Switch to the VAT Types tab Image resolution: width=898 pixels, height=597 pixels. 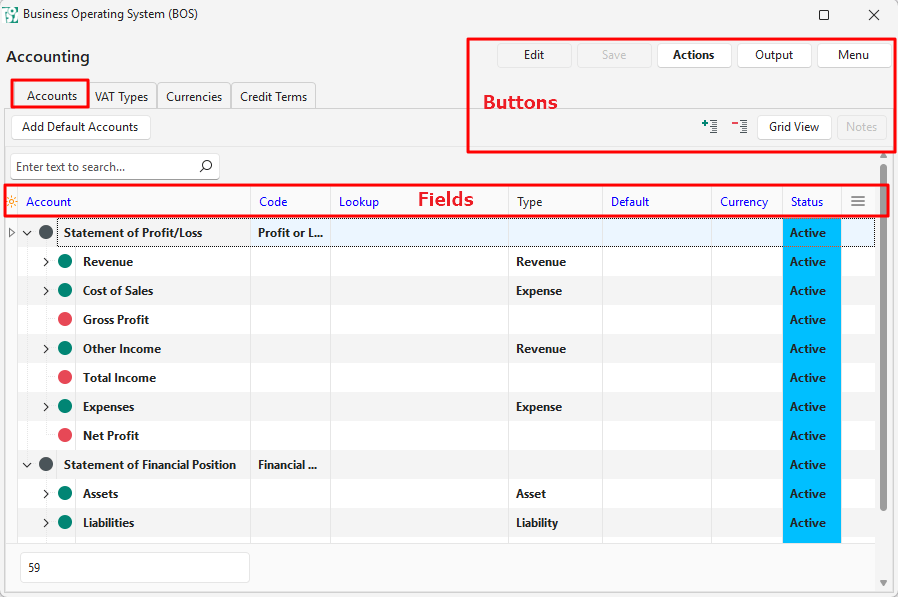coord(121,97)
